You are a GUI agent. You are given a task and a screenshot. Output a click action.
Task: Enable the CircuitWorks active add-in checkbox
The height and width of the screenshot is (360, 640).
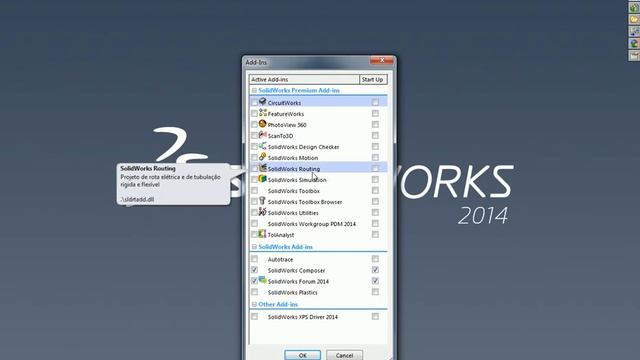pyautogui.click(x=254, y=102)
